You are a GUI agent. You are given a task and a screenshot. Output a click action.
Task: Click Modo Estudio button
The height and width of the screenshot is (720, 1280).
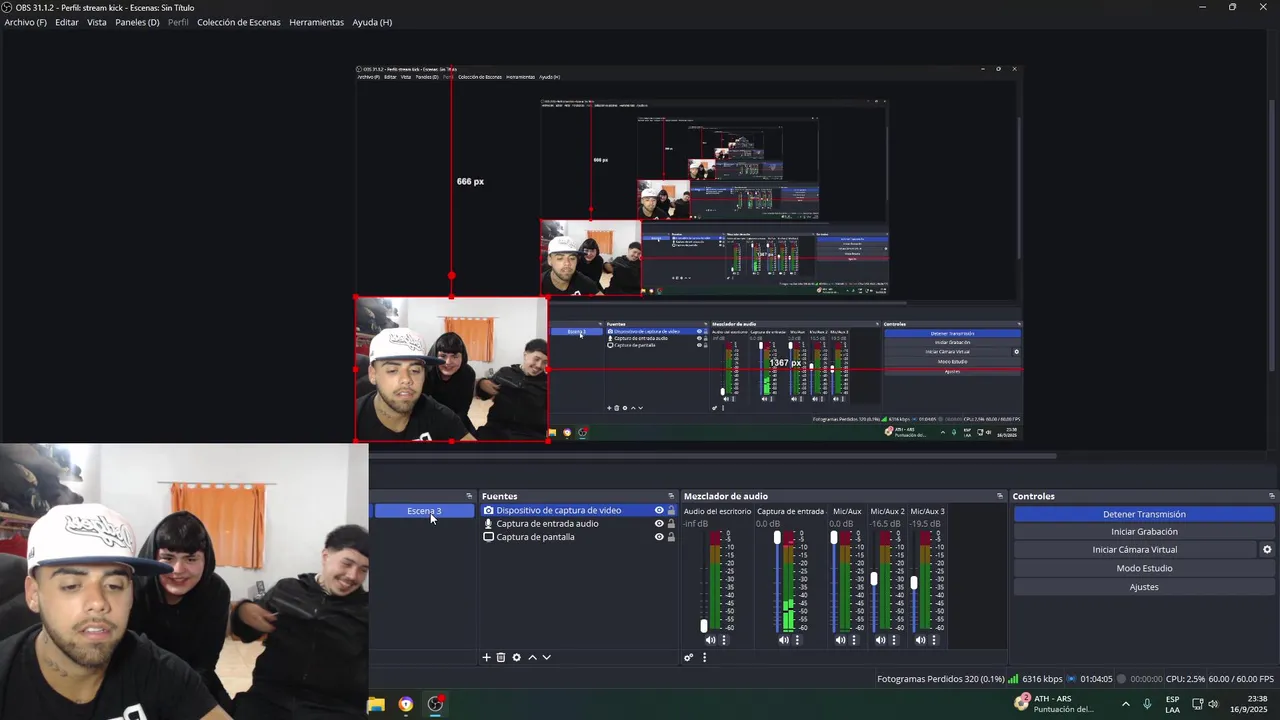pos(1144,568)
